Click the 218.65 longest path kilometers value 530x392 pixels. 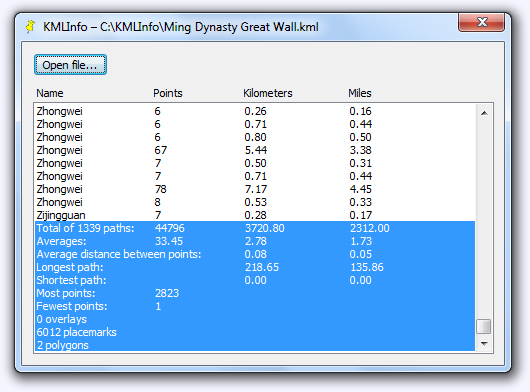click(262, 267)
